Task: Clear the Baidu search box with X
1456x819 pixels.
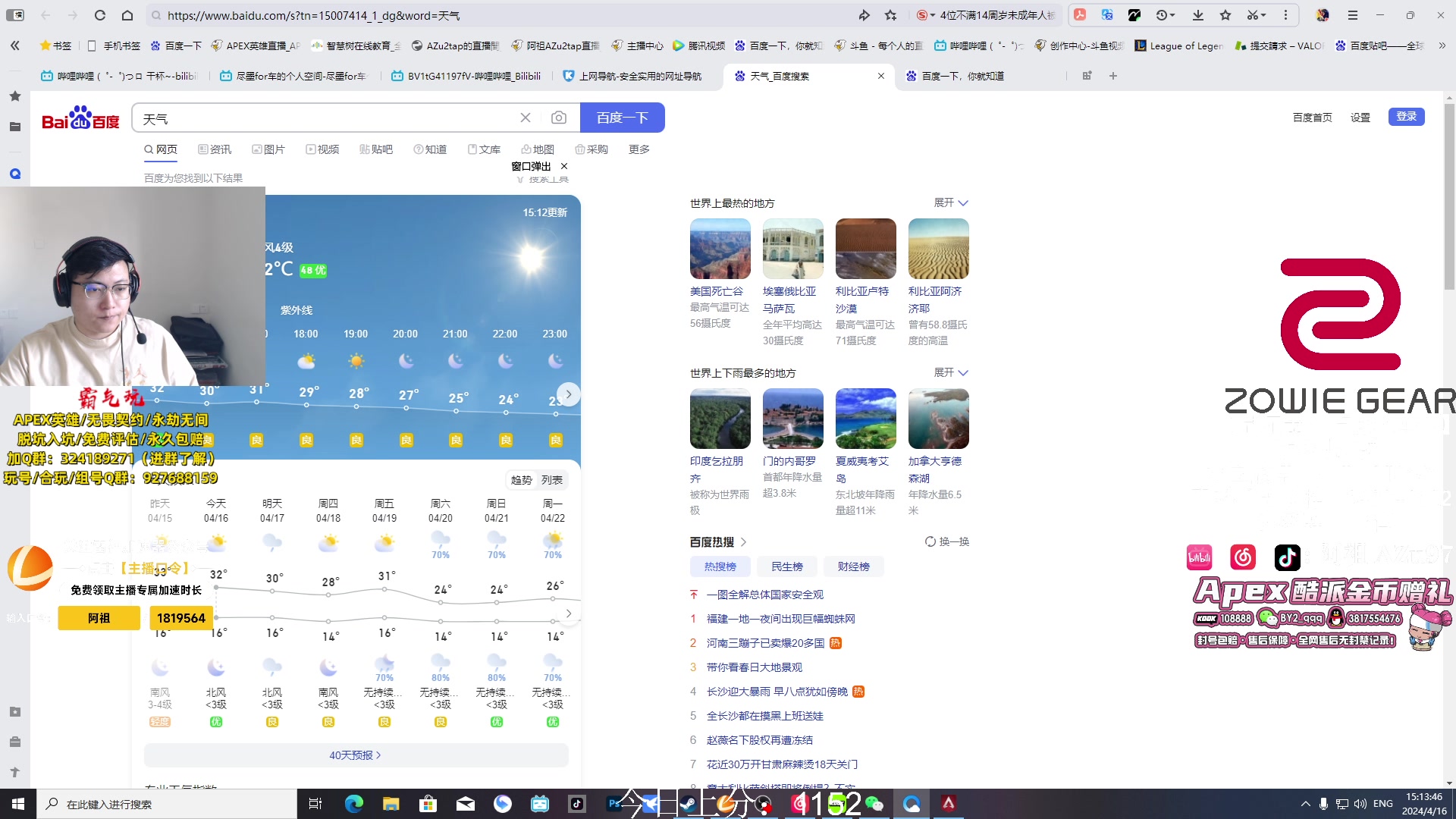Action: (526, 118)
